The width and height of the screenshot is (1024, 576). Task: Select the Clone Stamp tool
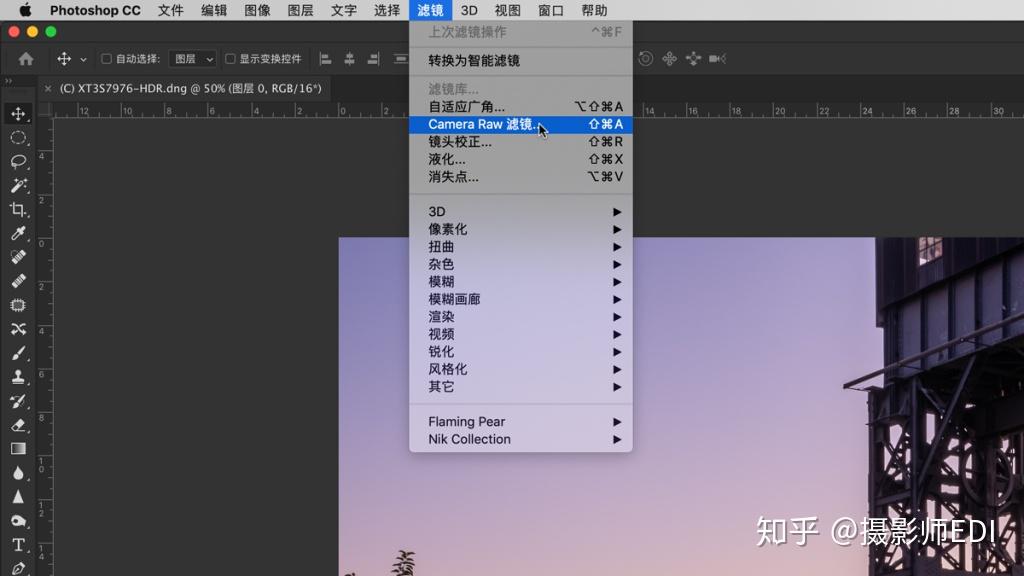coord(18,377)
